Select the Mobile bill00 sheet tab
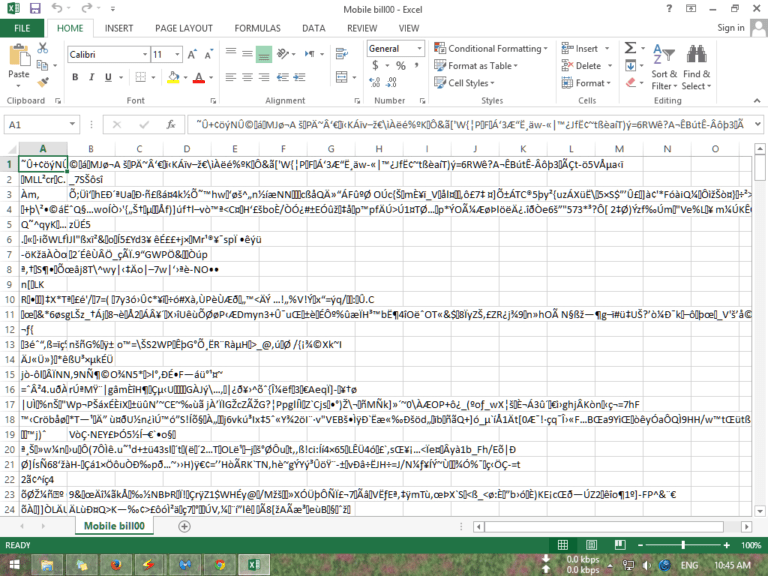This screenshot has height=576, width=768. point(114,526)
